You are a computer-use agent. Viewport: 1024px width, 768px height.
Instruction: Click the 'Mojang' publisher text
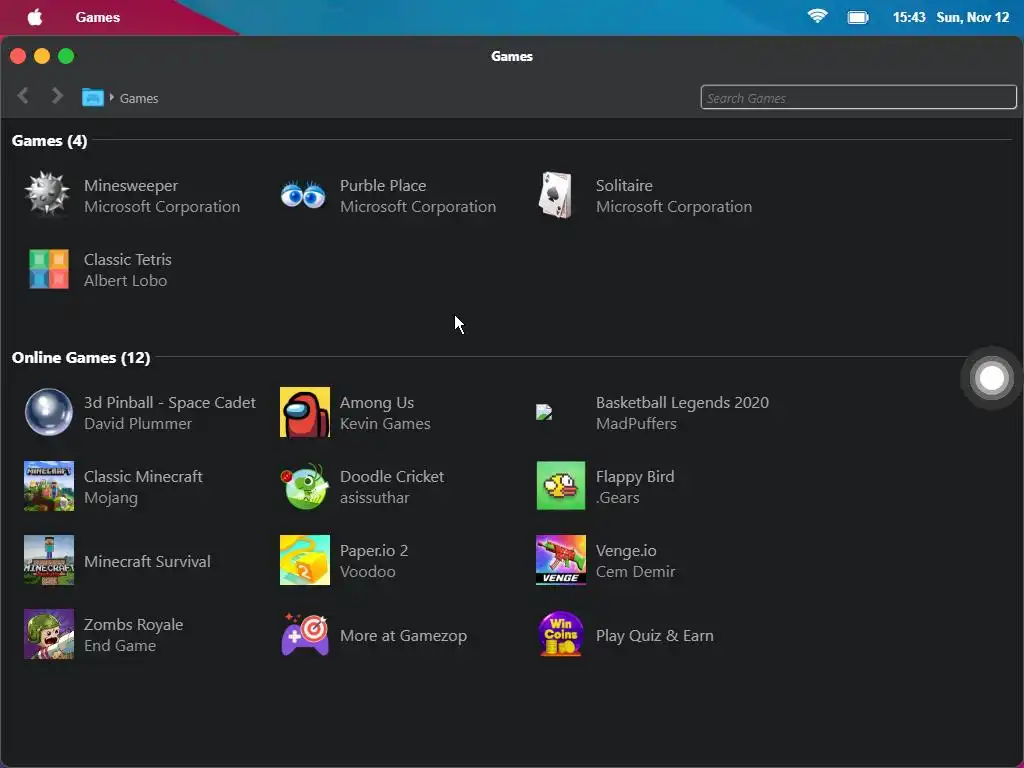pyautogui.click(x=110, y=498)
